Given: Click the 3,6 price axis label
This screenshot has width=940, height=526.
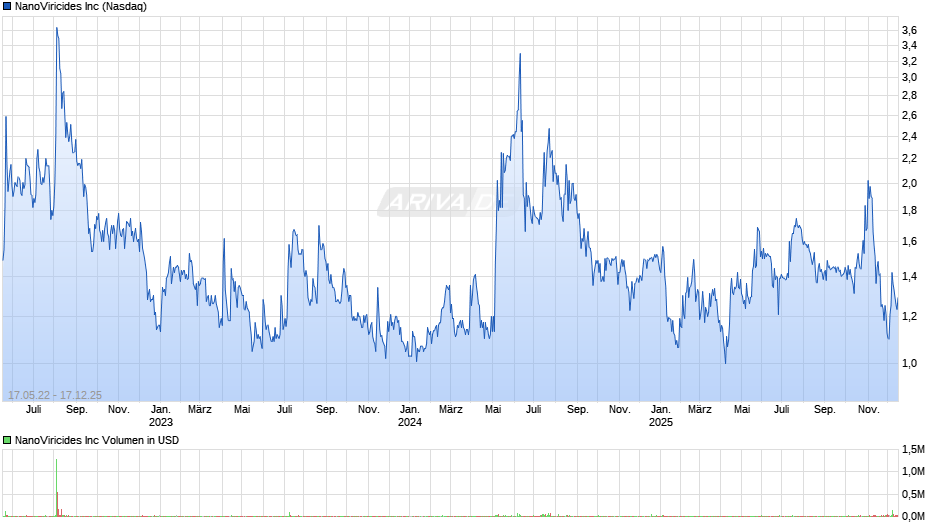Looking at the screenshot, I should 909,31.
